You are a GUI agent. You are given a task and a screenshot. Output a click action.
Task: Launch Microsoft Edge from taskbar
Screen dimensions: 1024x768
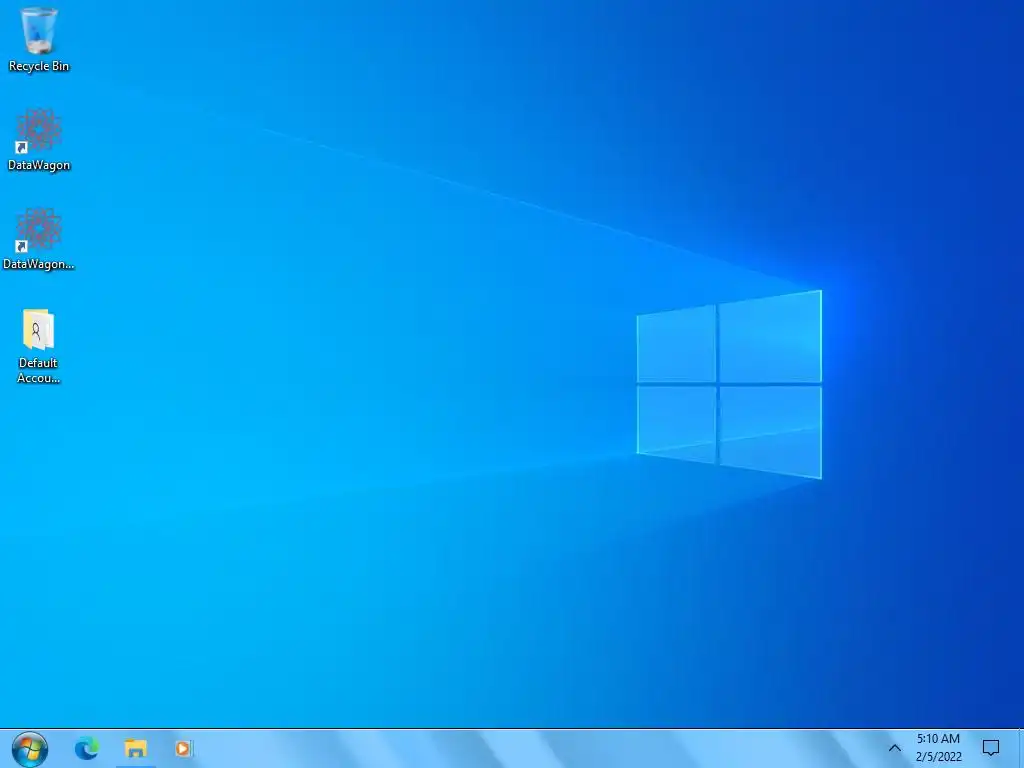tap(86, 748)
